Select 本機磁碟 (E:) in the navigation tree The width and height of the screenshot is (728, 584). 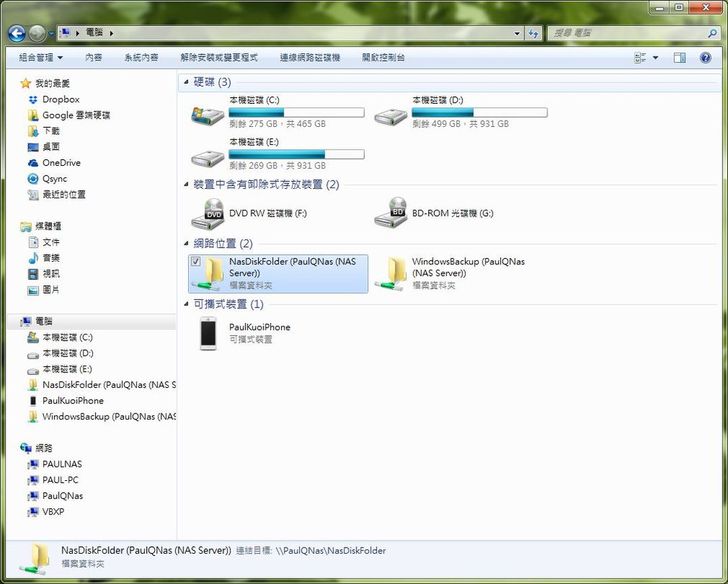pyautogui.click(x=67, y=369)
